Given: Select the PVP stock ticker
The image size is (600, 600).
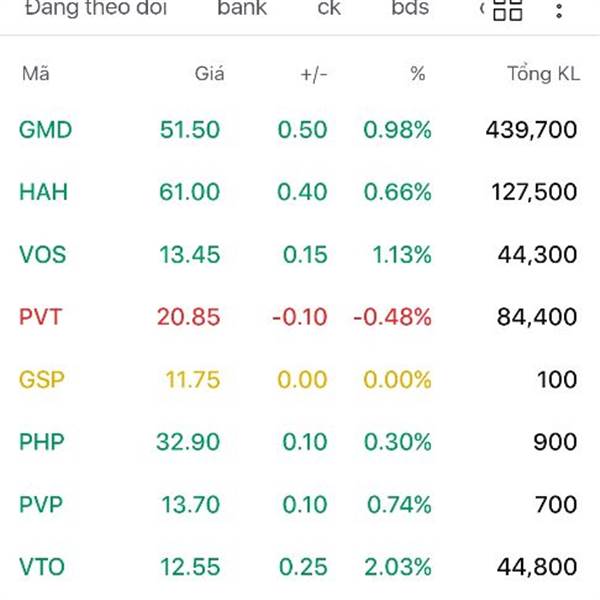Looking at the screenshot, I should 41,504.
